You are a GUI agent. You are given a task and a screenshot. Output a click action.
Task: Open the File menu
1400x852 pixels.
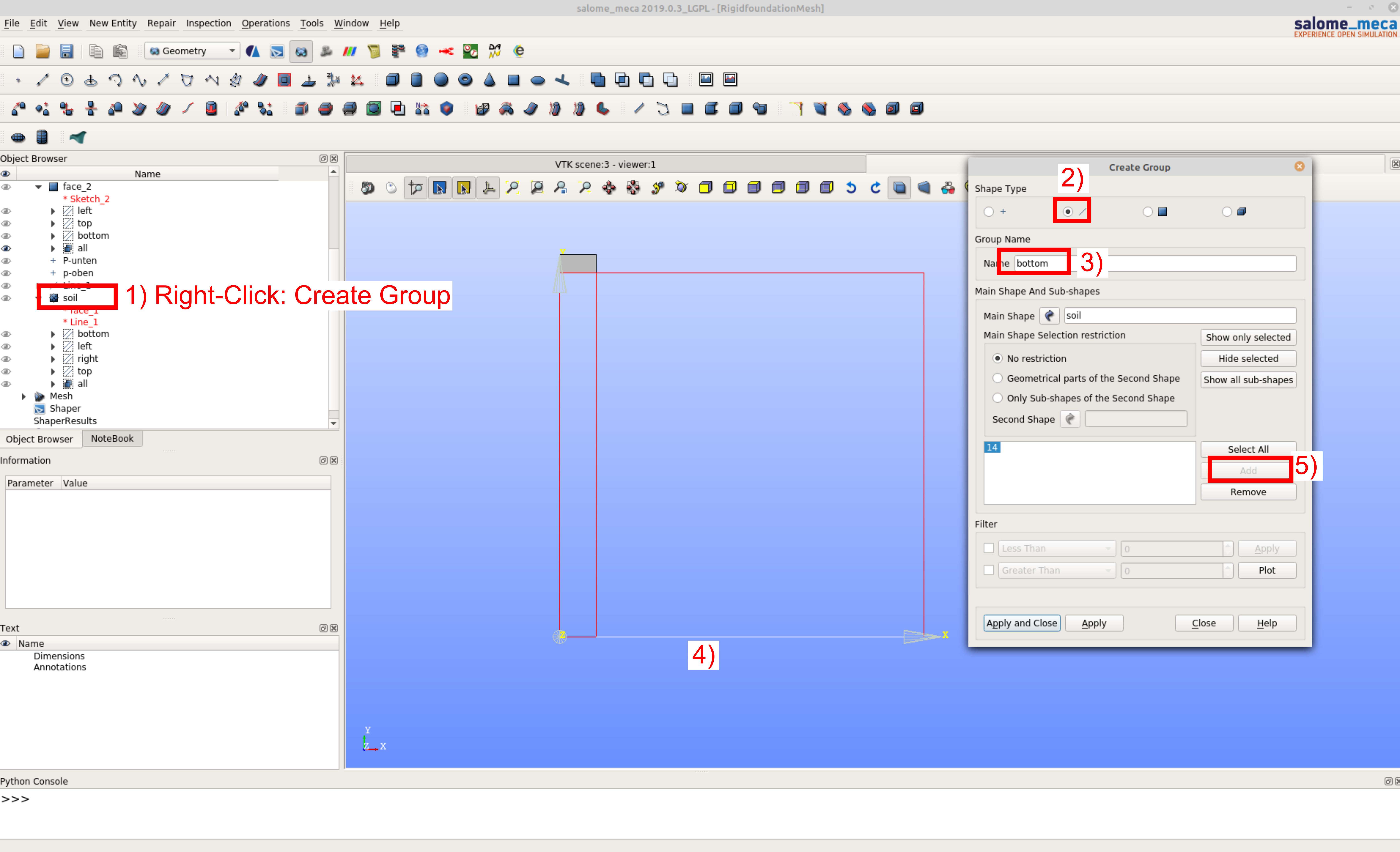11,23
